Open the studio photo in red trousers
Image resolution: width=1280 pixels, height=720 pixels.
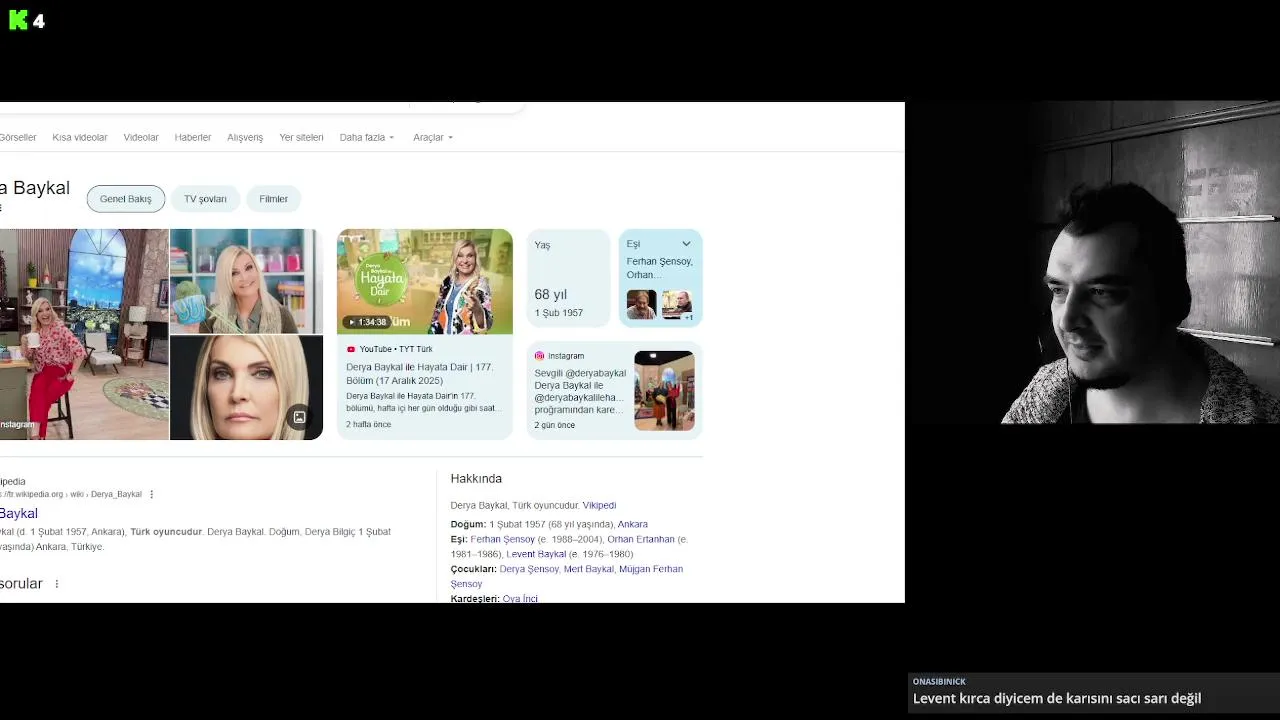point(84,334)
